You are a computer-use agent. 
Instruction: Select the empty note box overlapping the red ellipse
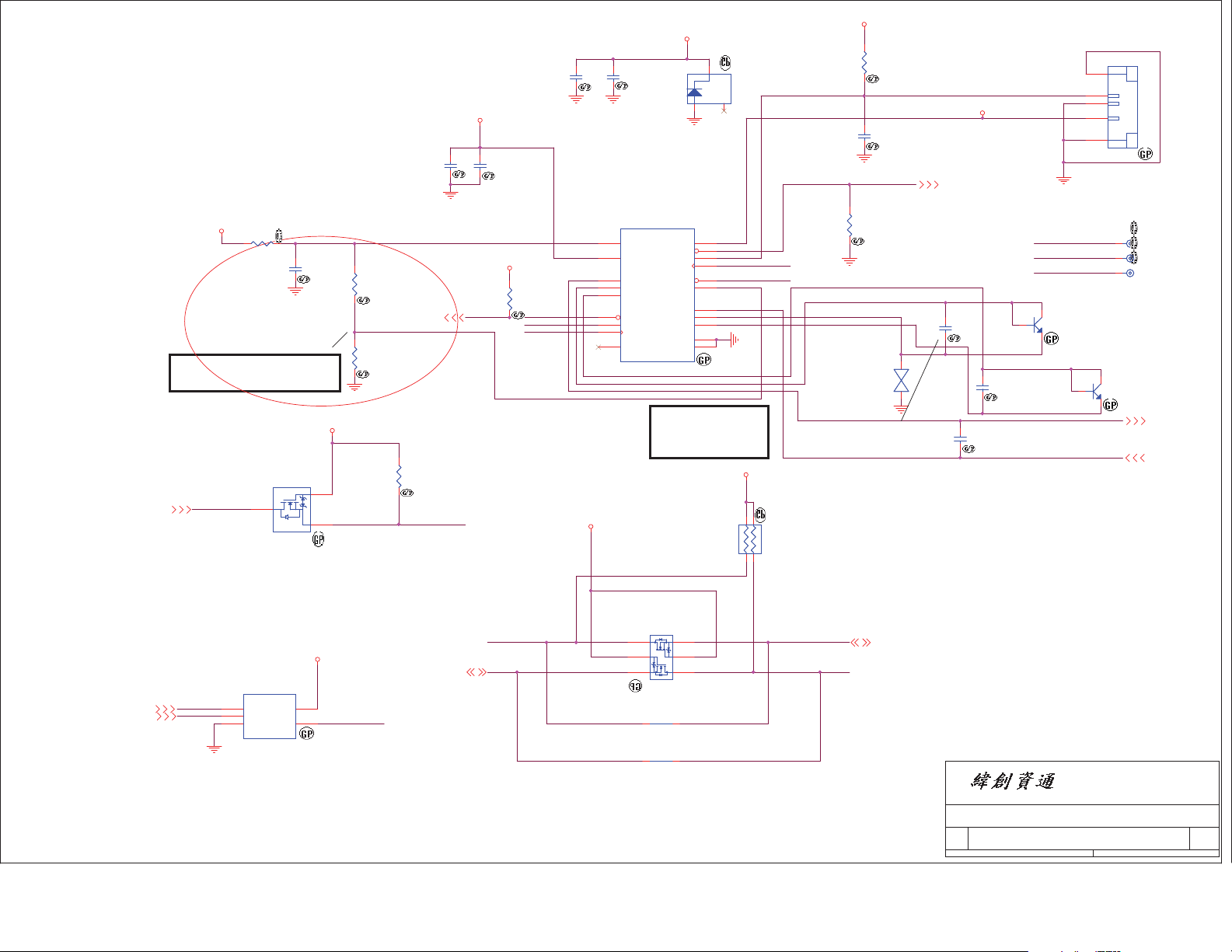tap(255, 373)
